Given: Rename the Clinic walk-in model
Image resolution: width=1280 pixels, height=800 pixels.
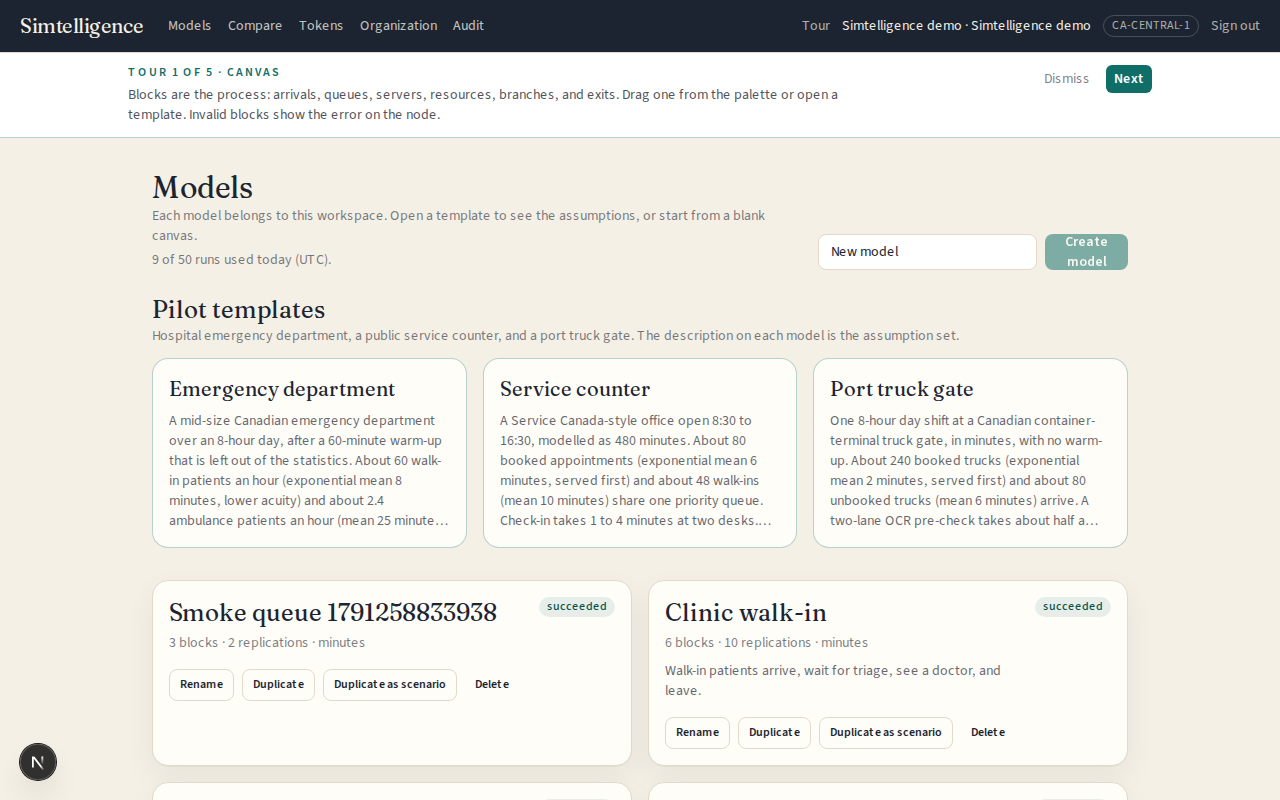Looking at the screenshot, I should pyautogui.click(x=697, y=733).
